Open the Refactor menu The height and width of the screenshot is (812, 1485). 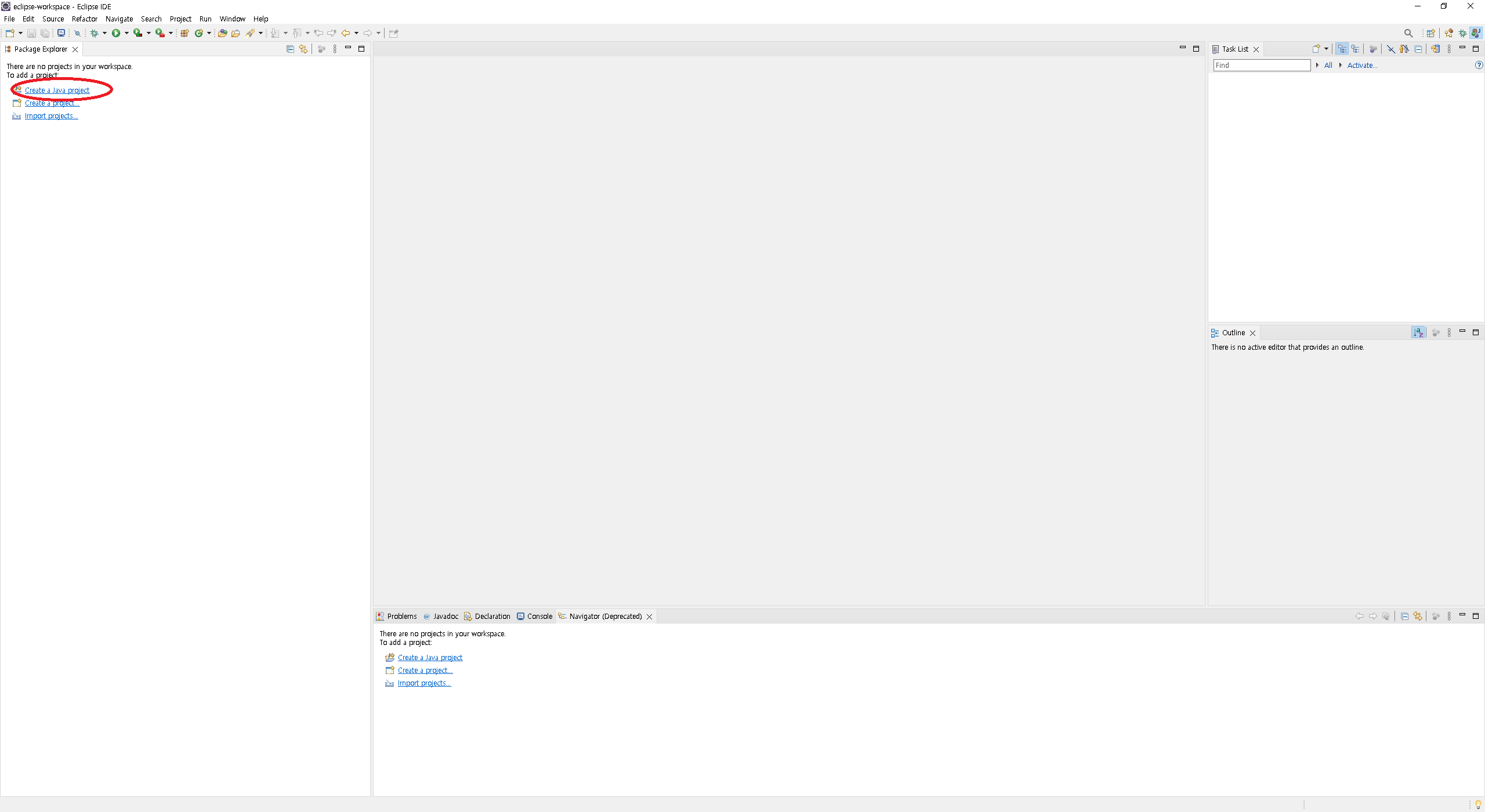click(84, 19)
